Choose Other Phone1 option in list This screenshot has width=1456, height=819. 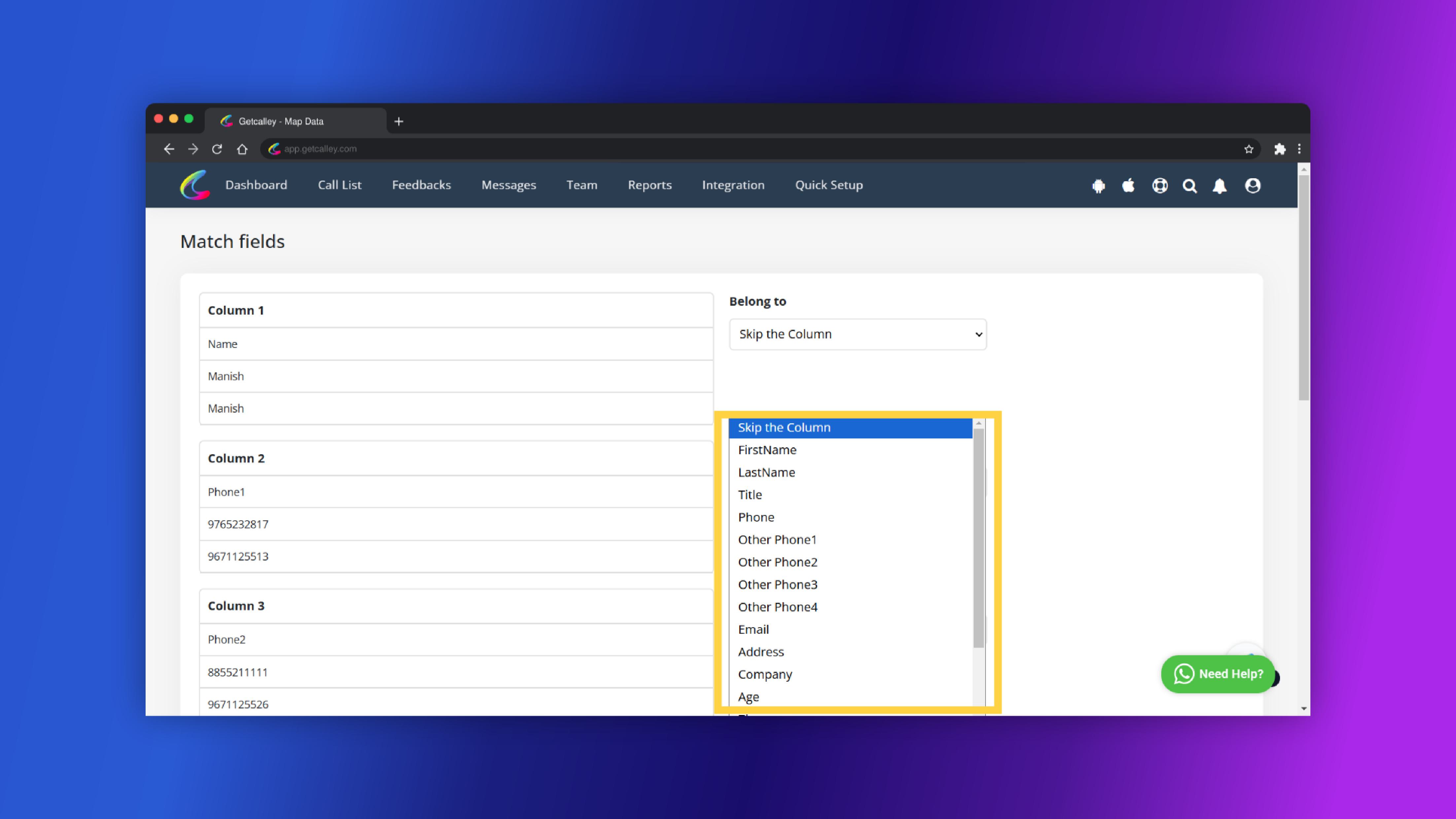(777, 540)
